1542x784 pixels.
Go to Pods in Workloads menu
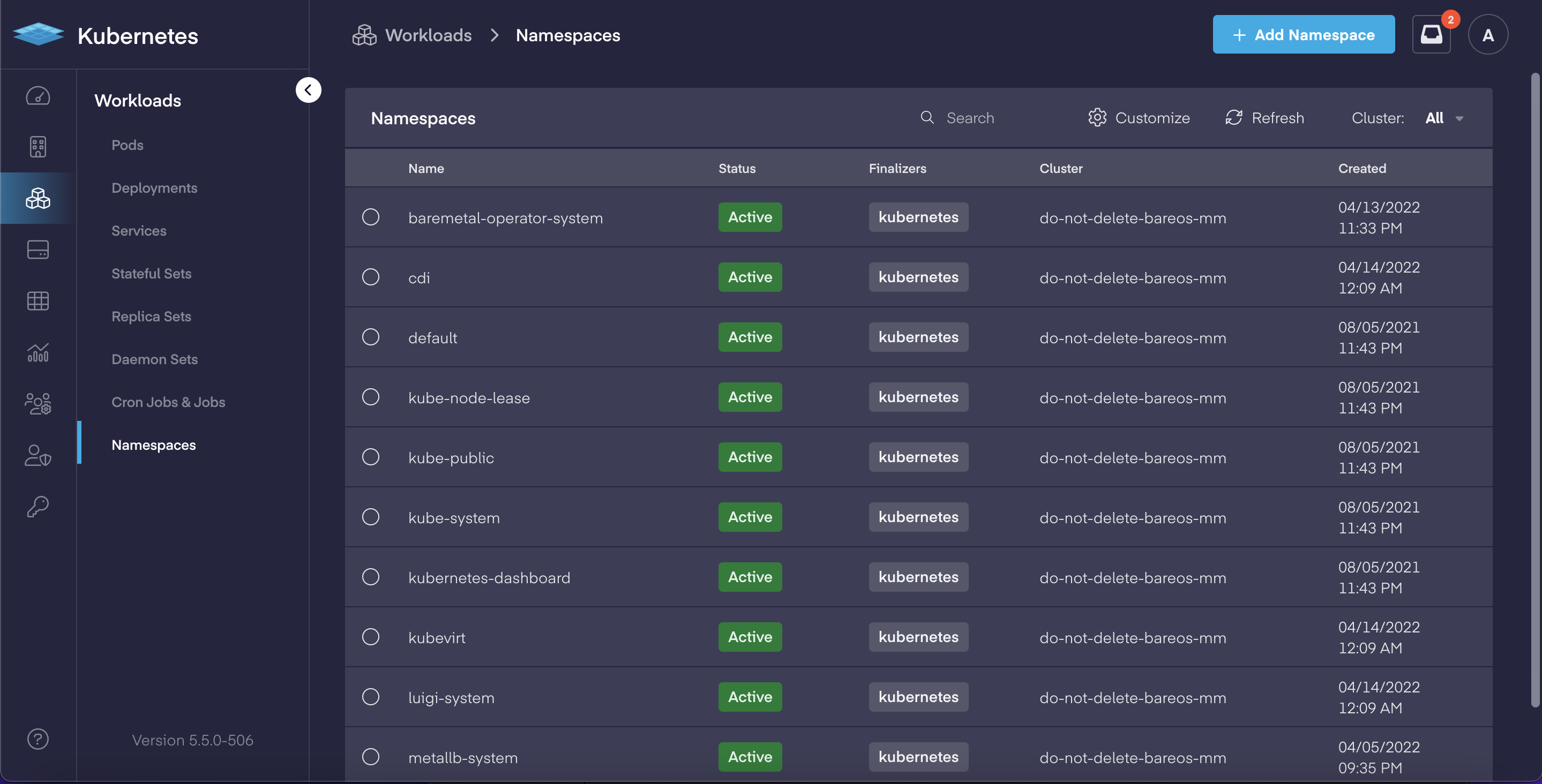pyautogui.click(x=128, y=145)
